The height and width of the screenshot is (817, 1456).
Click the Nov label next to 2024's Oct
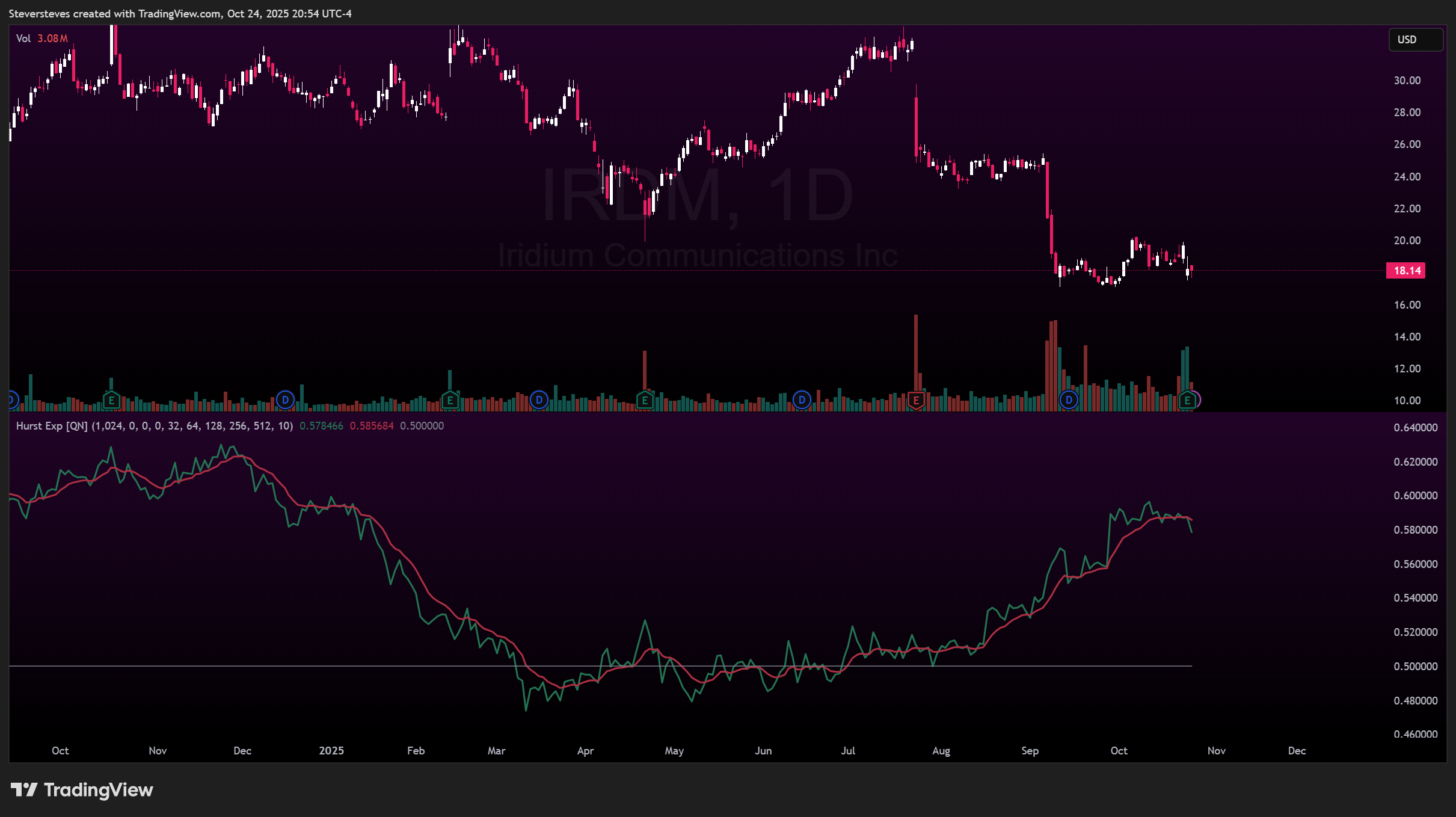[158, 751]
